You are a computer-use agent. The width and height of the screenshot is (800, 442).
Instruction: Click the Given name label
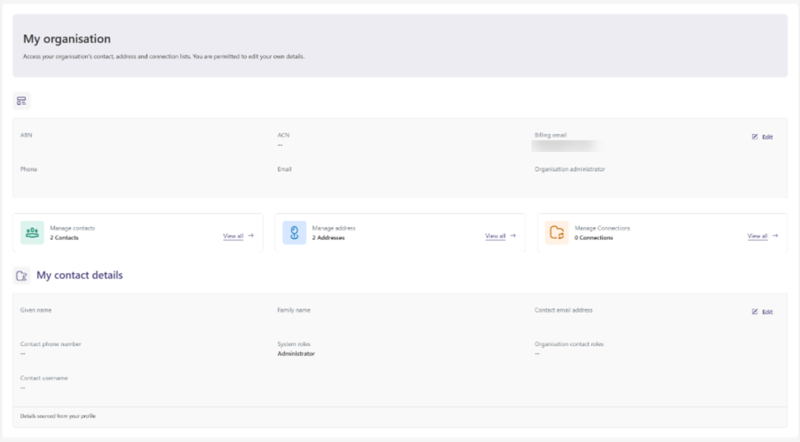point(36,310)
